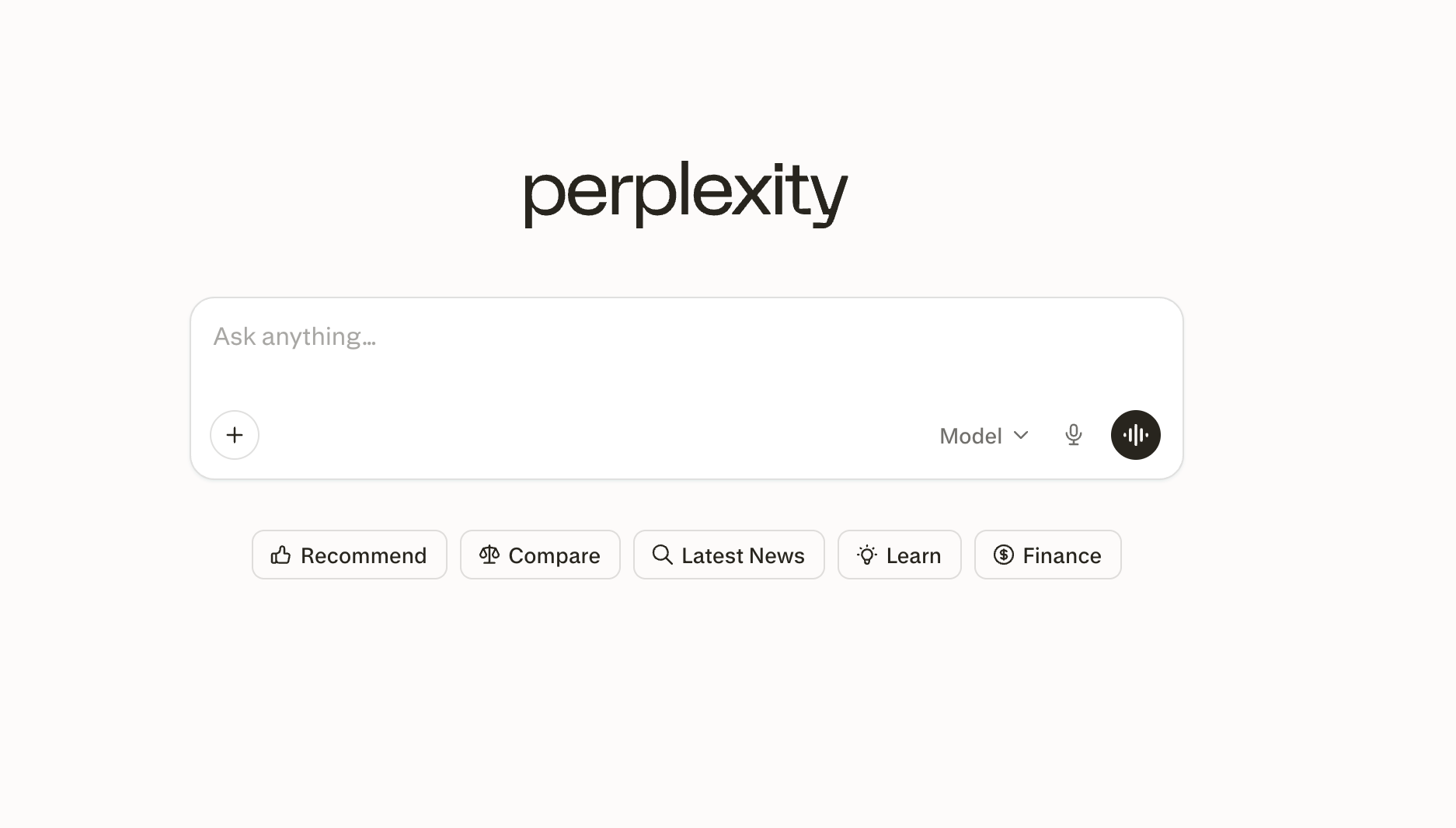Open the Finance shortcut
1456x828 pixels.
1047,555
